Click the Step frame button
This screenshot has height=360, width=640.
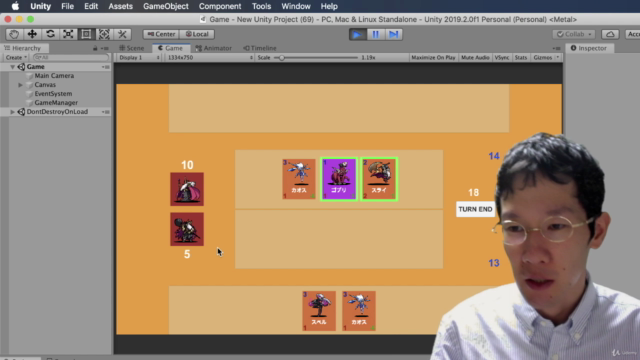click(393, 34)
